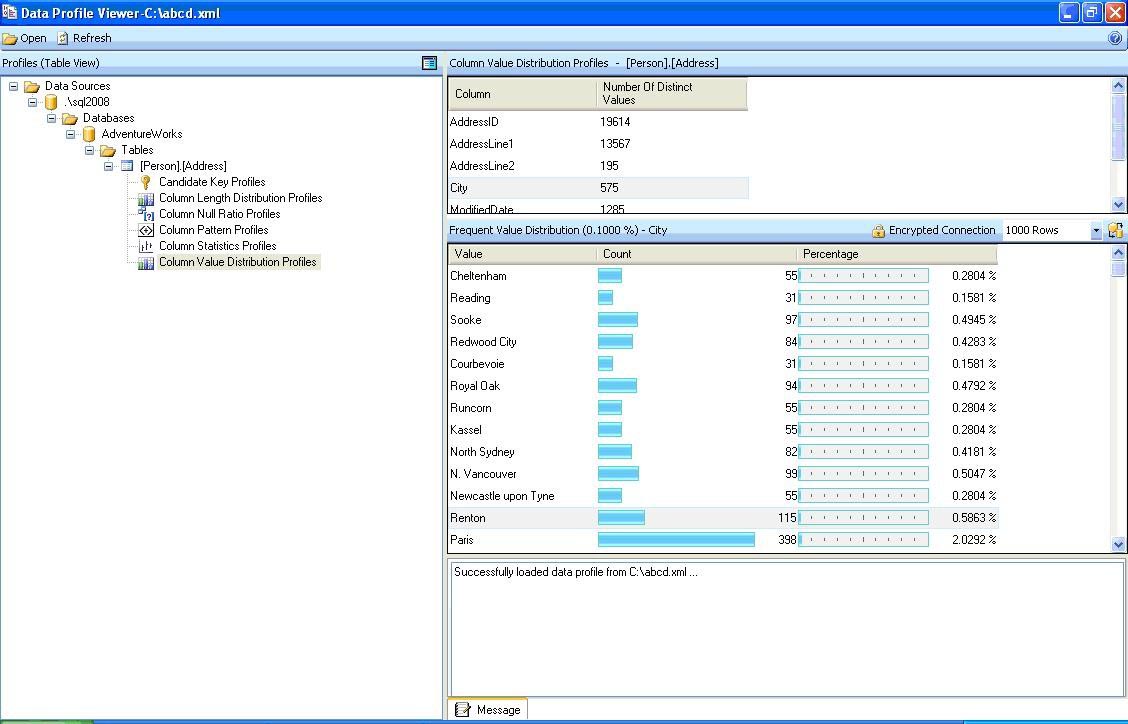The image size is (1128, 724).
Task: Click the Paris percentage bar
Action: (863, 539)
